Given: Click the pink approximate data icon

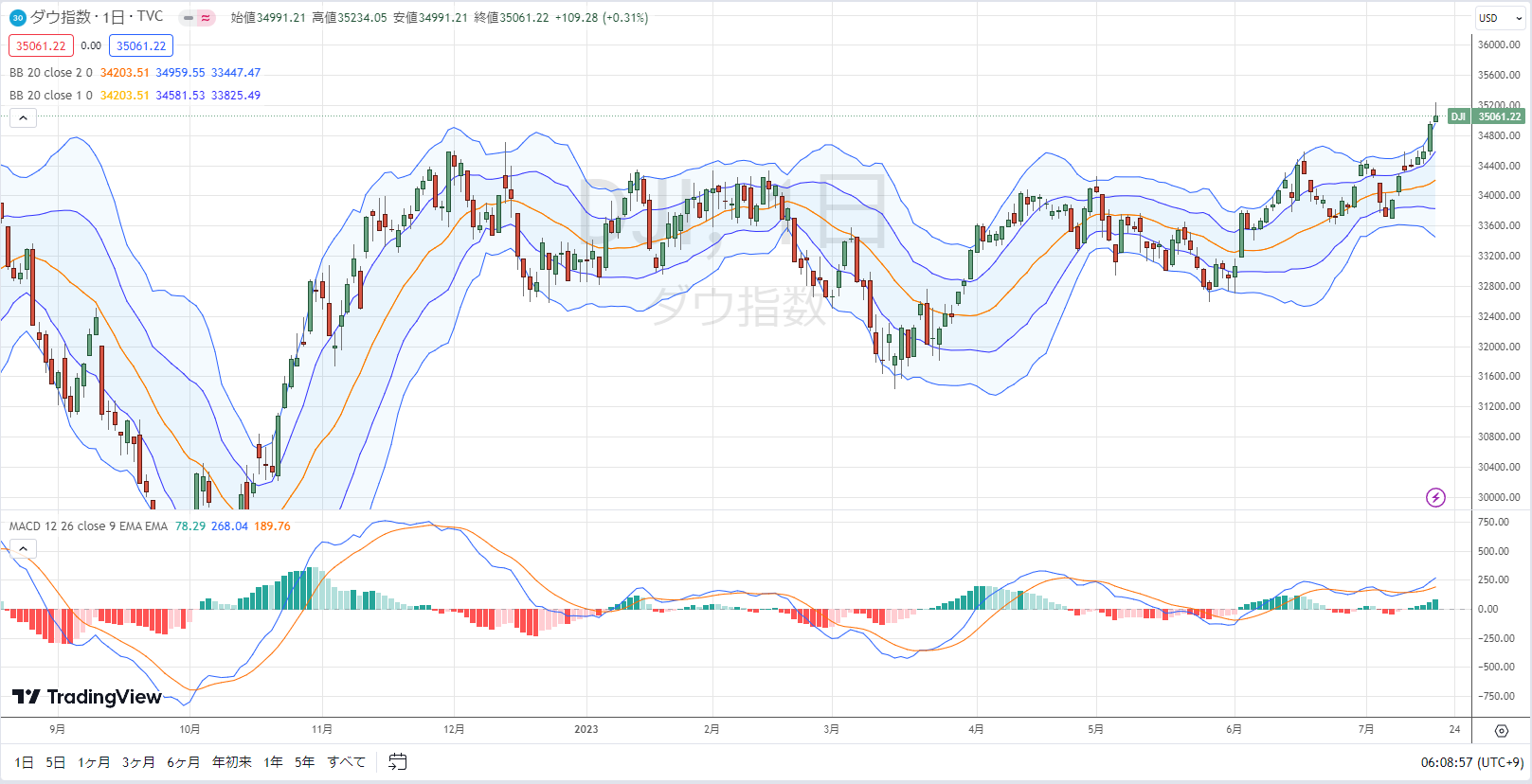Looking at the screenshot, I should (x=206, y=18).
